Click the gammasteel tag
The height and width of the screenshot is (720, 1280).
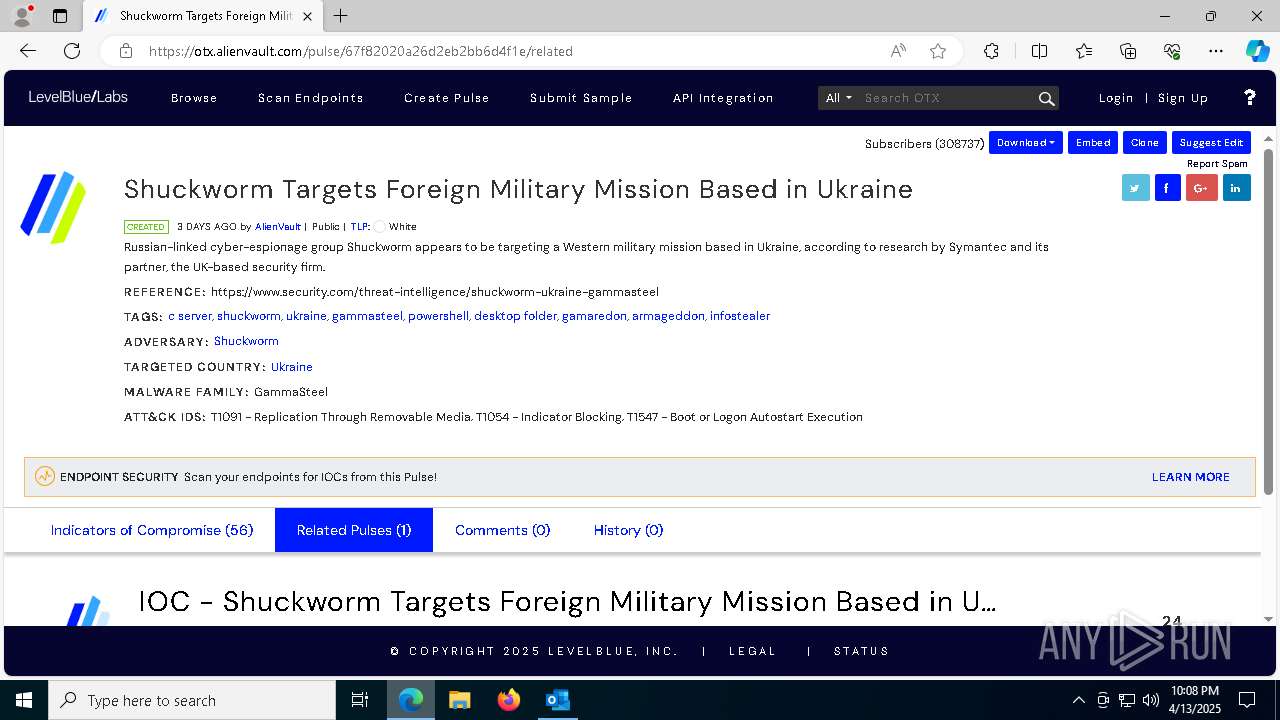(367, 316)
